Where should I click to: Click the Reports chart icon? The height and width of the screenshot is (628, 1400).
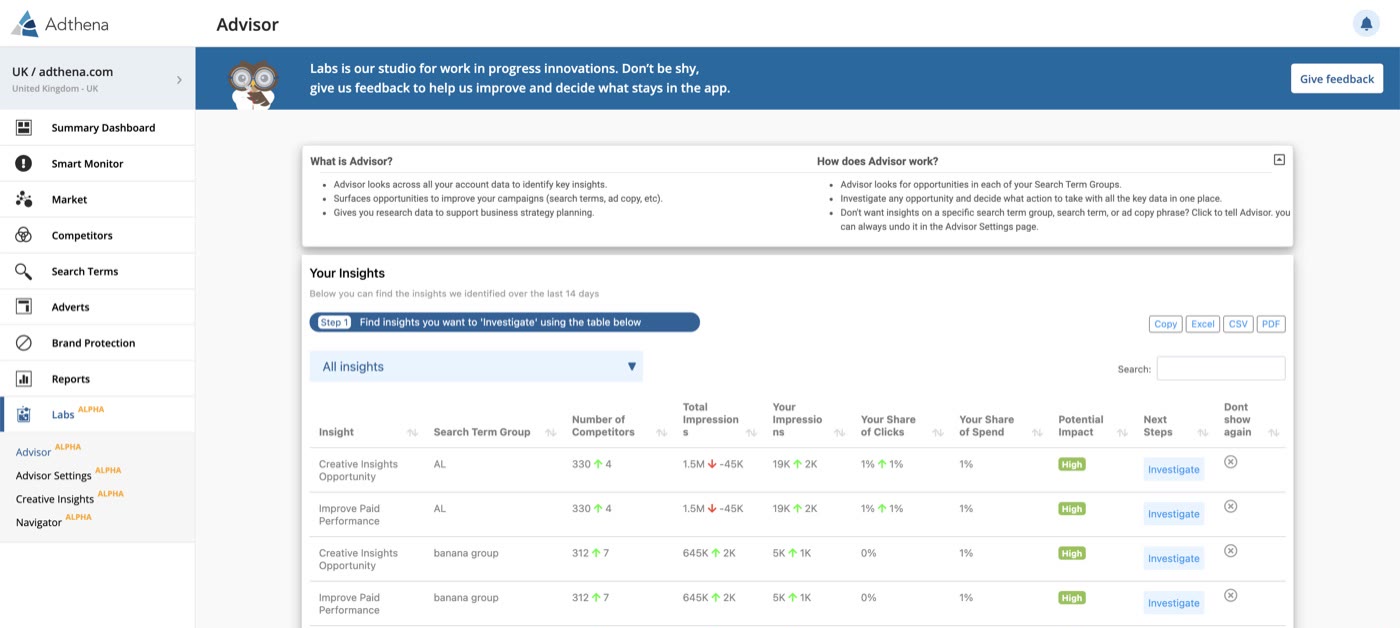point(24,379)
